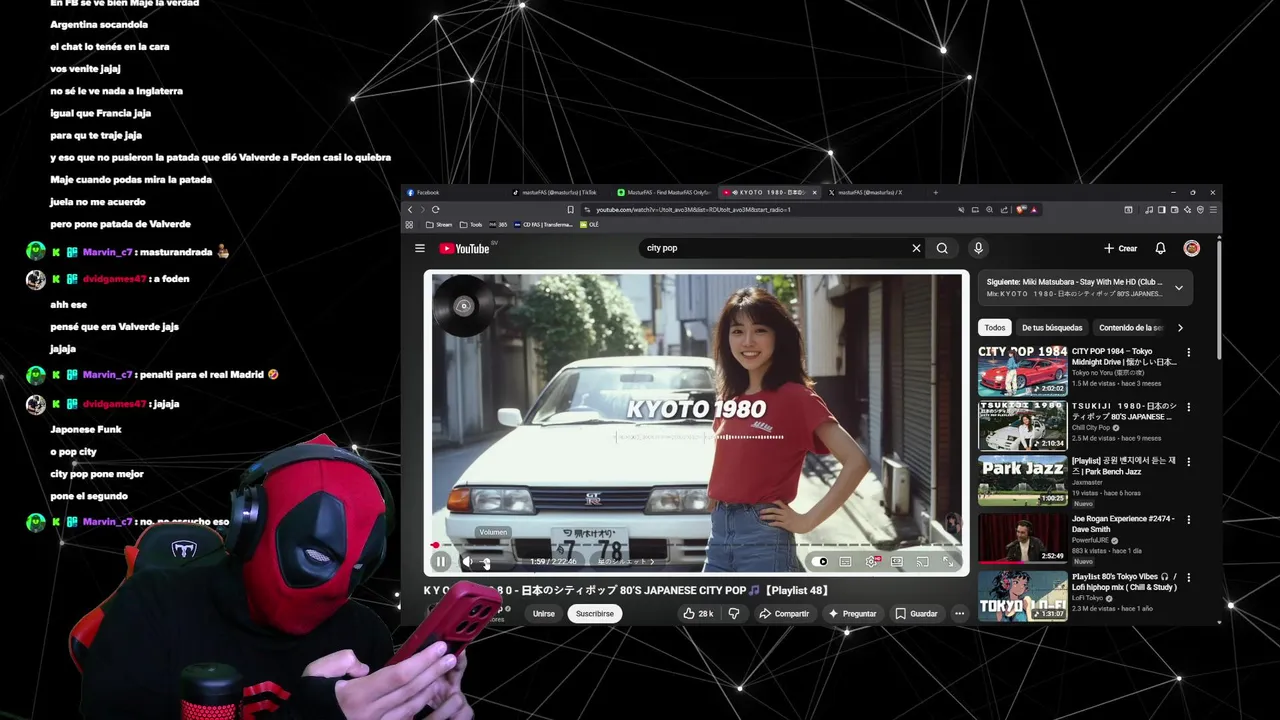This screenshot has width=1280, height=720.
Task: Click the Crear button
Action: 1120,248
